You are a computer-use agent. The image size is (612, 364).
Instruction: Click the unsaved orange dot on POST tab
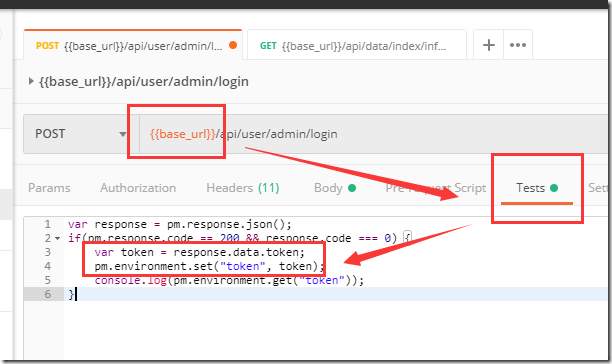click(233, 45)
